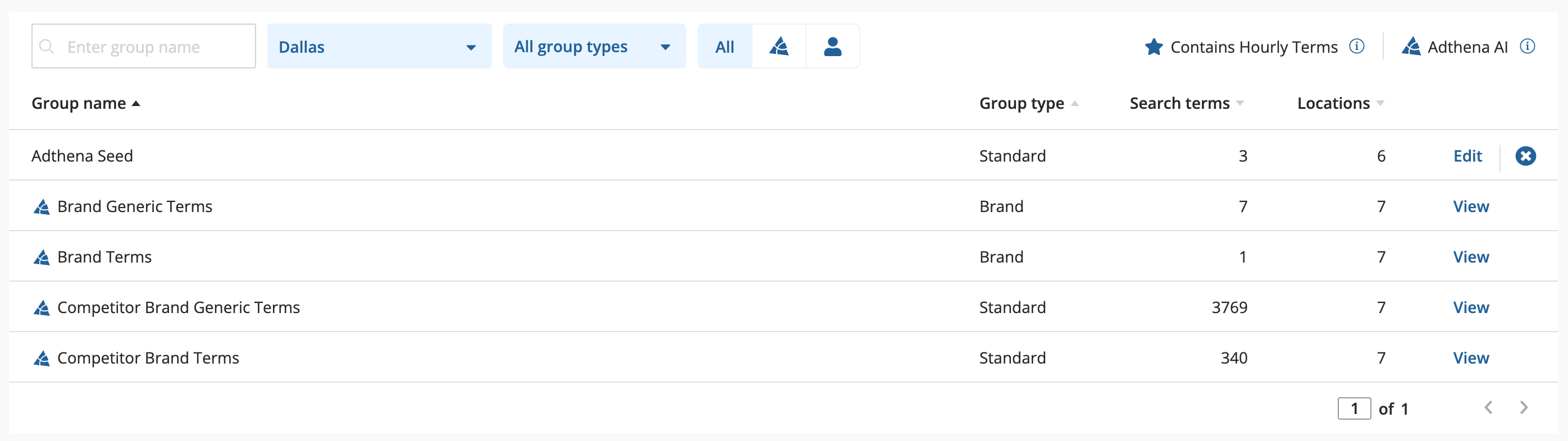Click the search magnifier icon

point(47,46)
